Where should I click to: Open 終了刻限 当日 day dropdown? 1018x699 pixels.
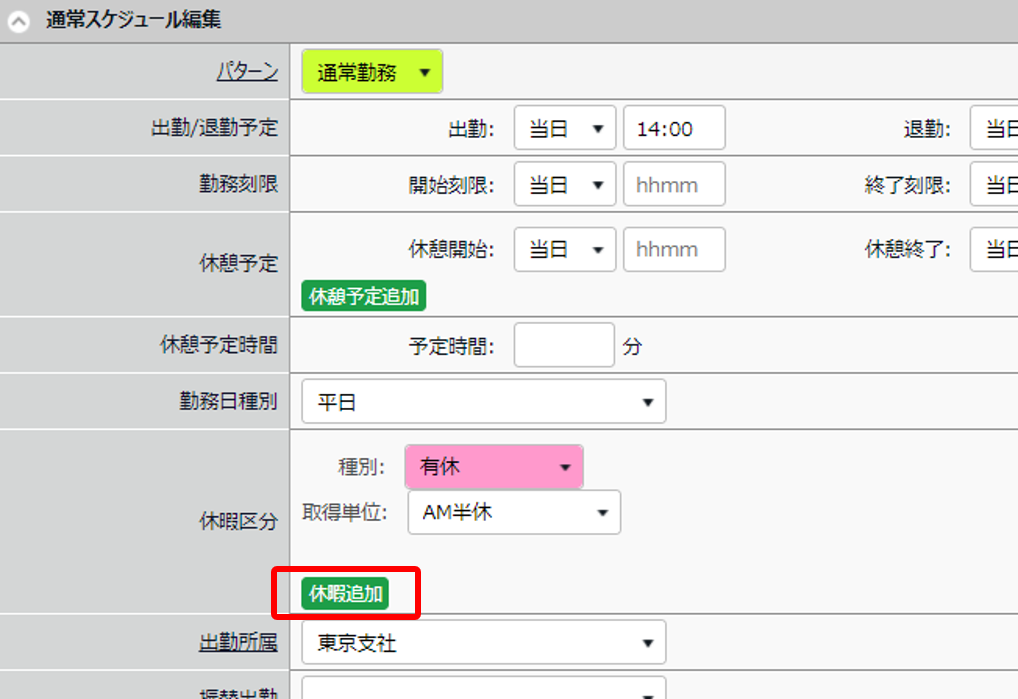click(x=994, y=184)
